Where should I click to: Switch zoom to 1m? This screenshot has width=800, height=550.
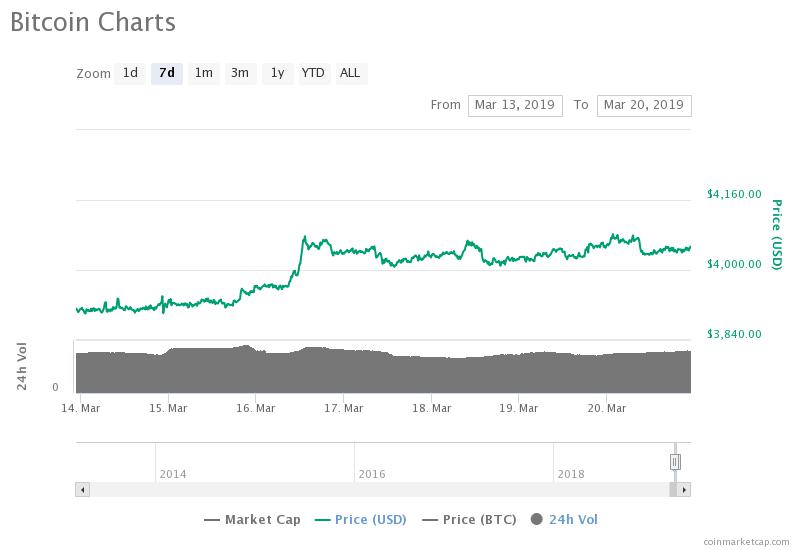pos(203,73)
